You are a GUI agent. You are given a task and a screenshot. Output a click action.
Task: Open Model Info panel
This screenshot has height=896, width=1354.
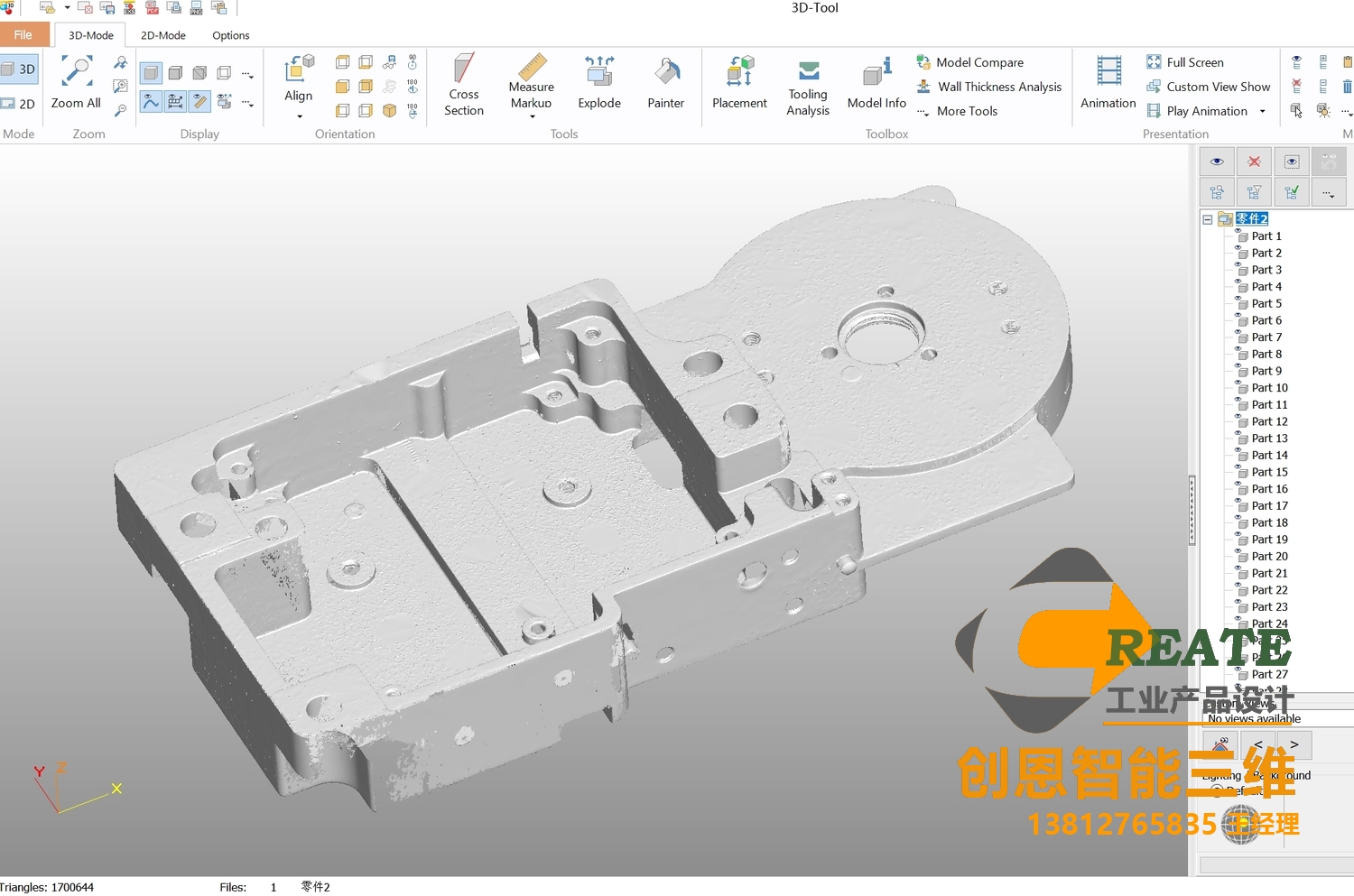[x=876, y=83]
